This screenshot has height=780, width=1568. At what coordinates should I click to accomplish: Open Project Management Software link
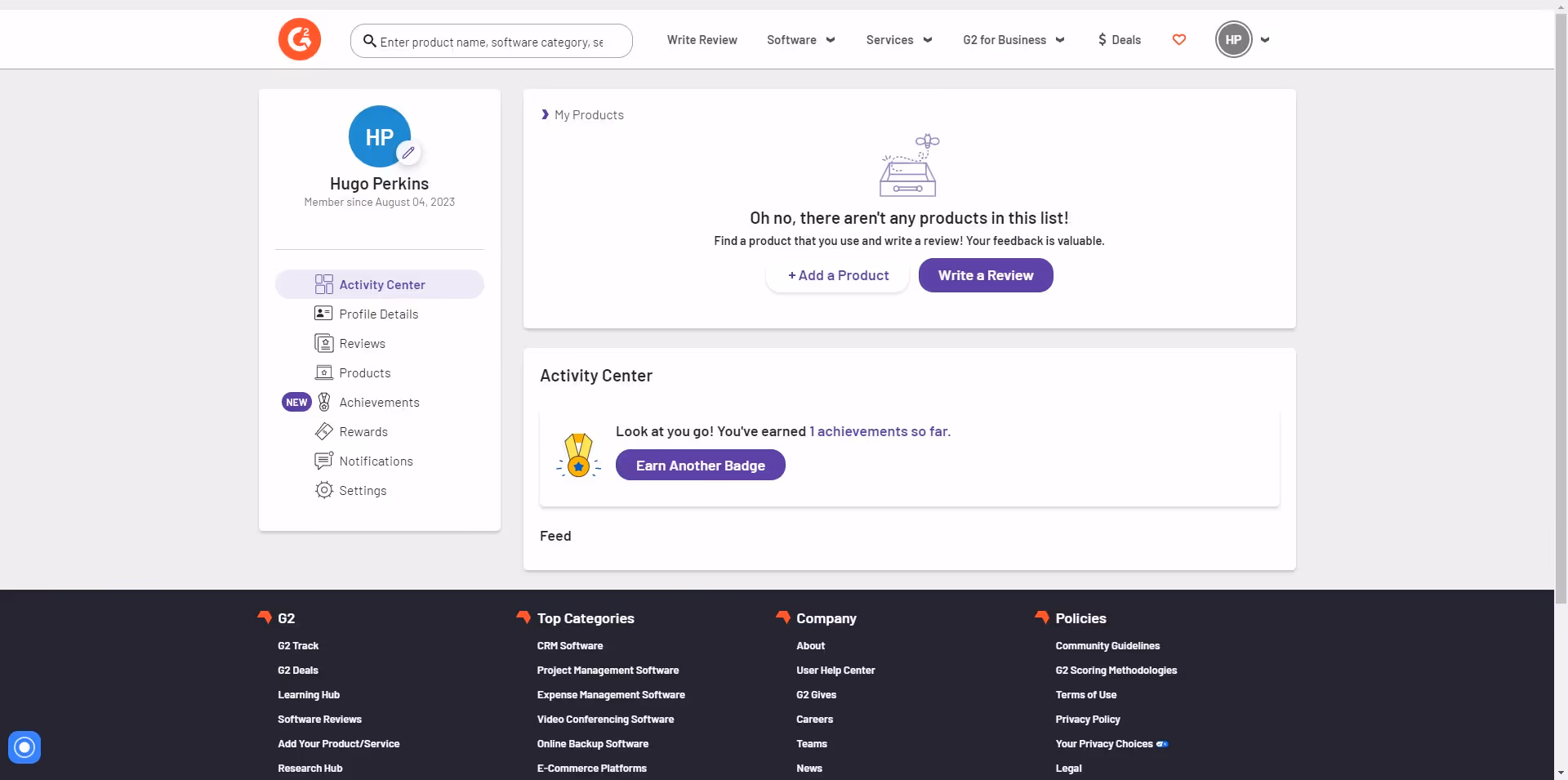coord(608,670)
